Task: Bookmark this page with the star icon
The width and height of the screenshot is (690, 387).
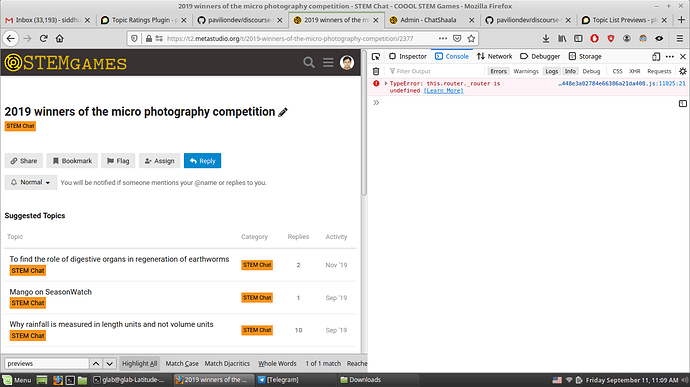Action: (471, 39)
